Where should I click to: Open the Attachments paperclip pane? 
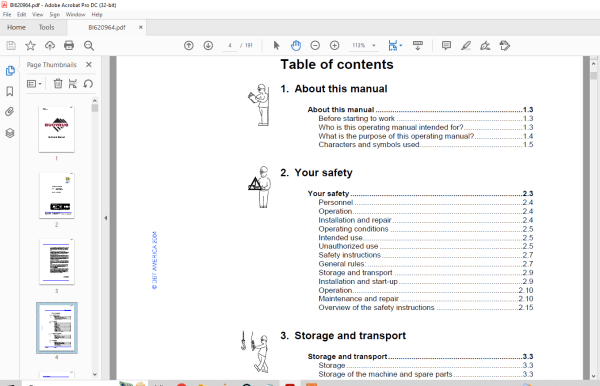tap(10, 112)
